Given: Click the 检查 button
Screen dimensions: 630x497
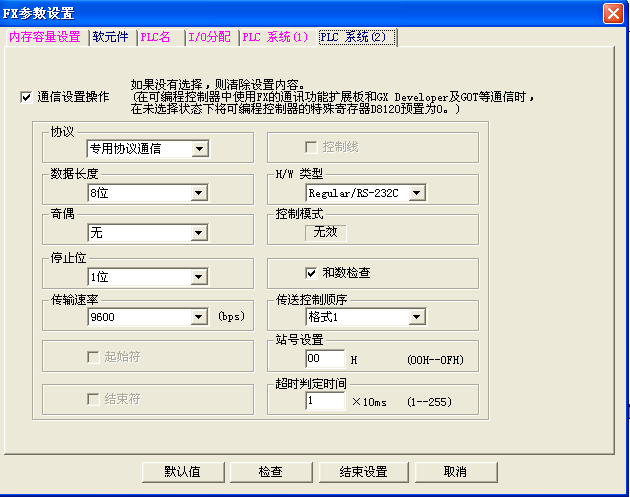Looking at the screenshot, I should click(270, 472).
